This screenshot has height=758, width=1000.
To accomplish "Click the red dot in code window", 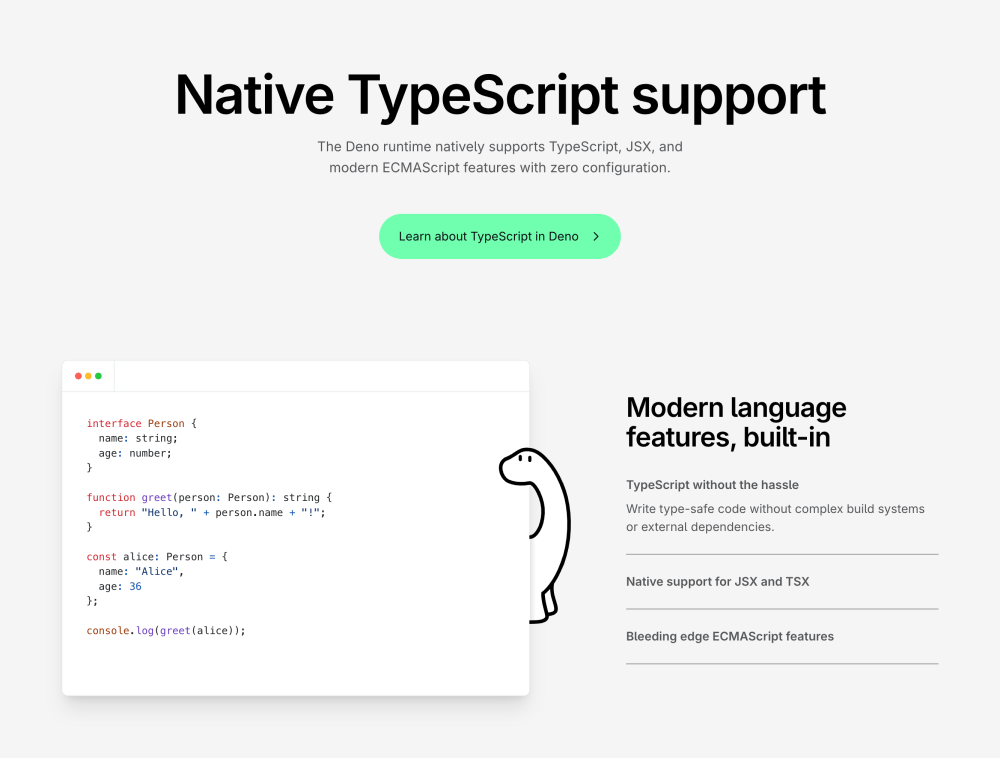I will [x=78, y=376].
